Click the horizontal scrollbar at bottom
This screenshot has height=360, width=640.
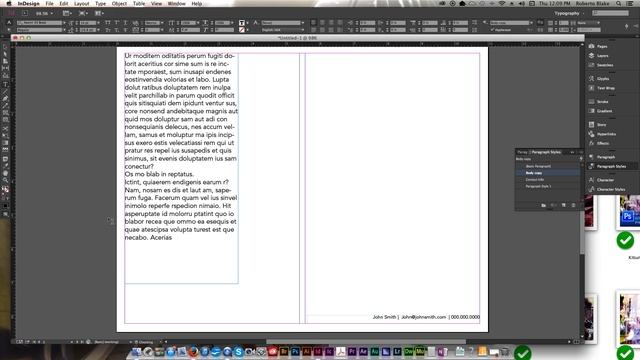(x=366, y=342)
